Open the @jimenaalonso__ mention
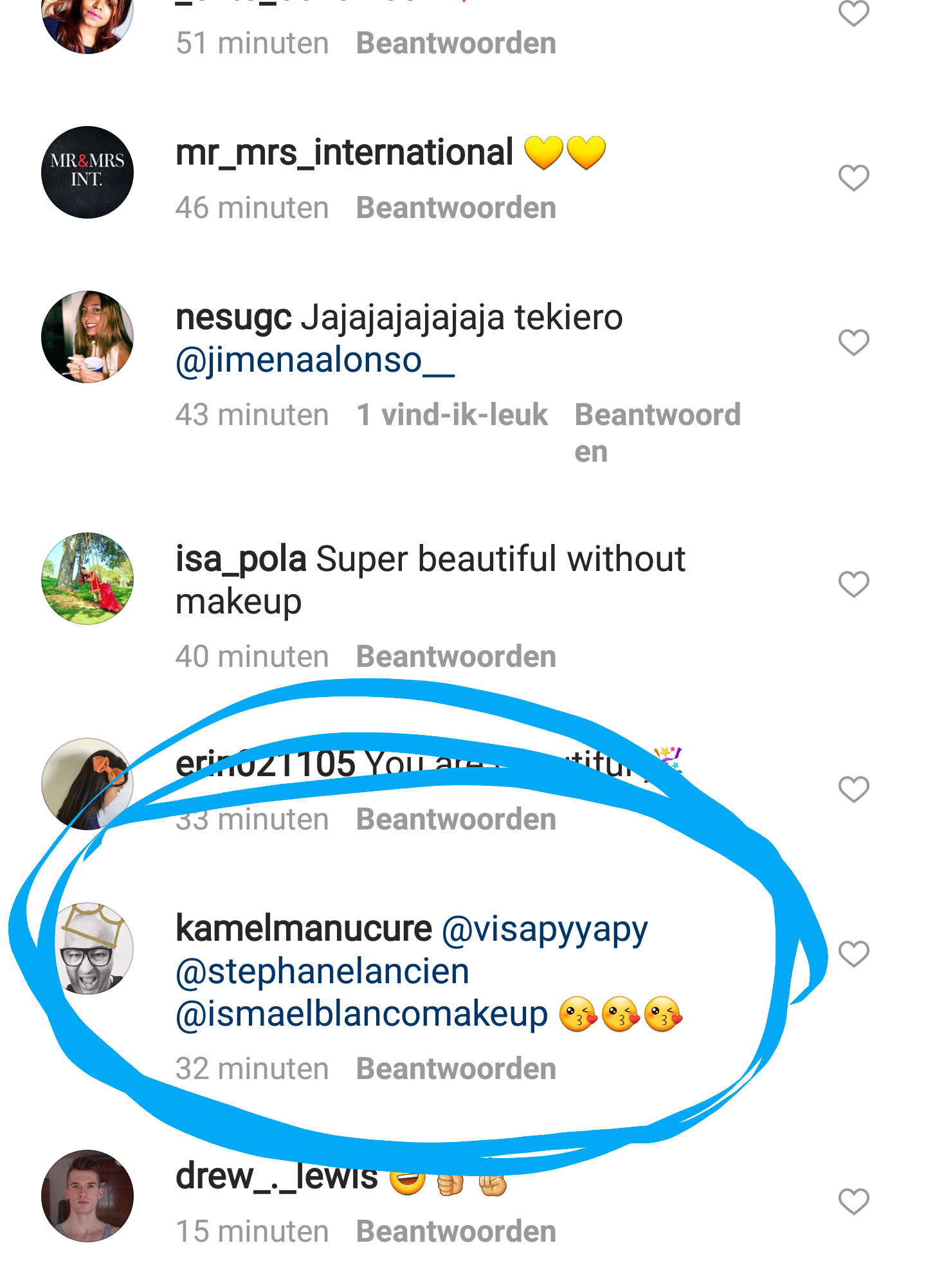 click(315, 360)
